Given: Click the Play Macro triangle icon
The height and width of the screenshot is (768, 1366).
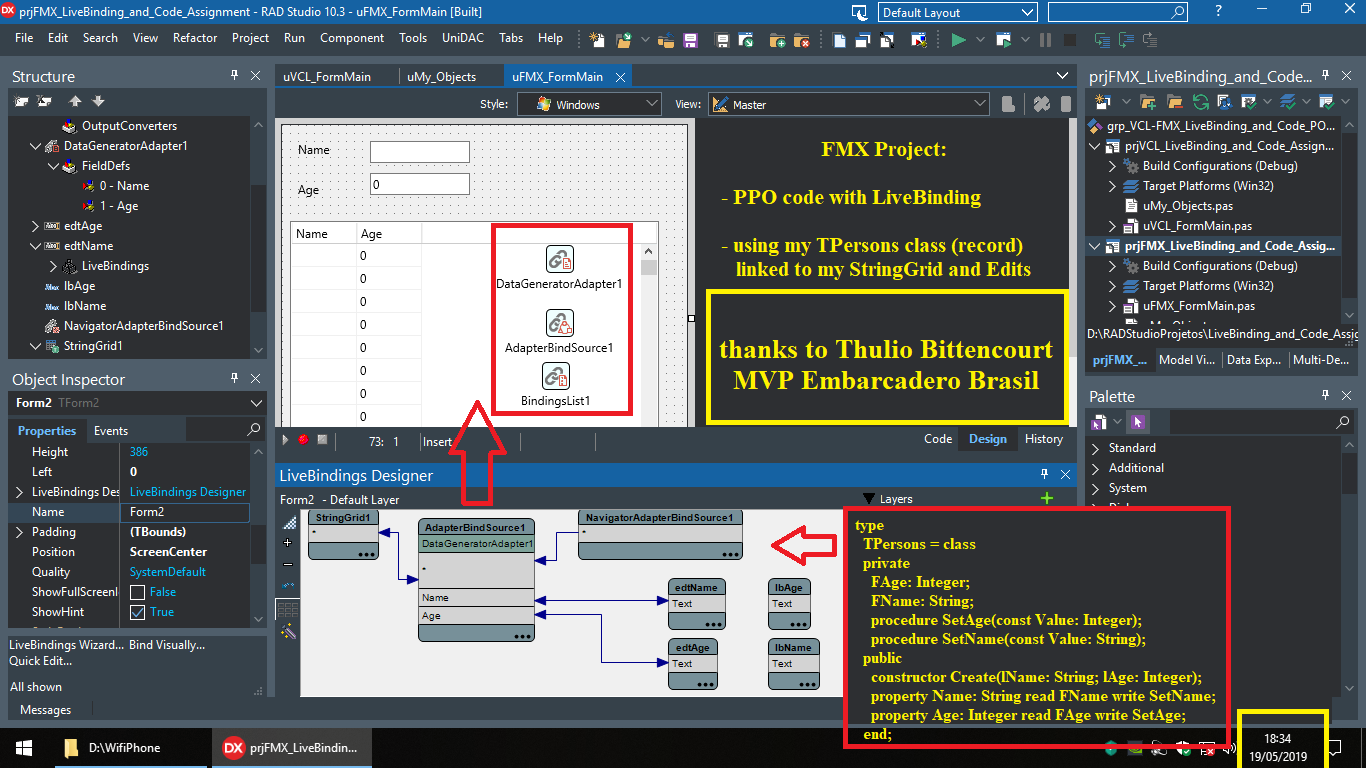Looking at the screenshot, I should [285, 440].
